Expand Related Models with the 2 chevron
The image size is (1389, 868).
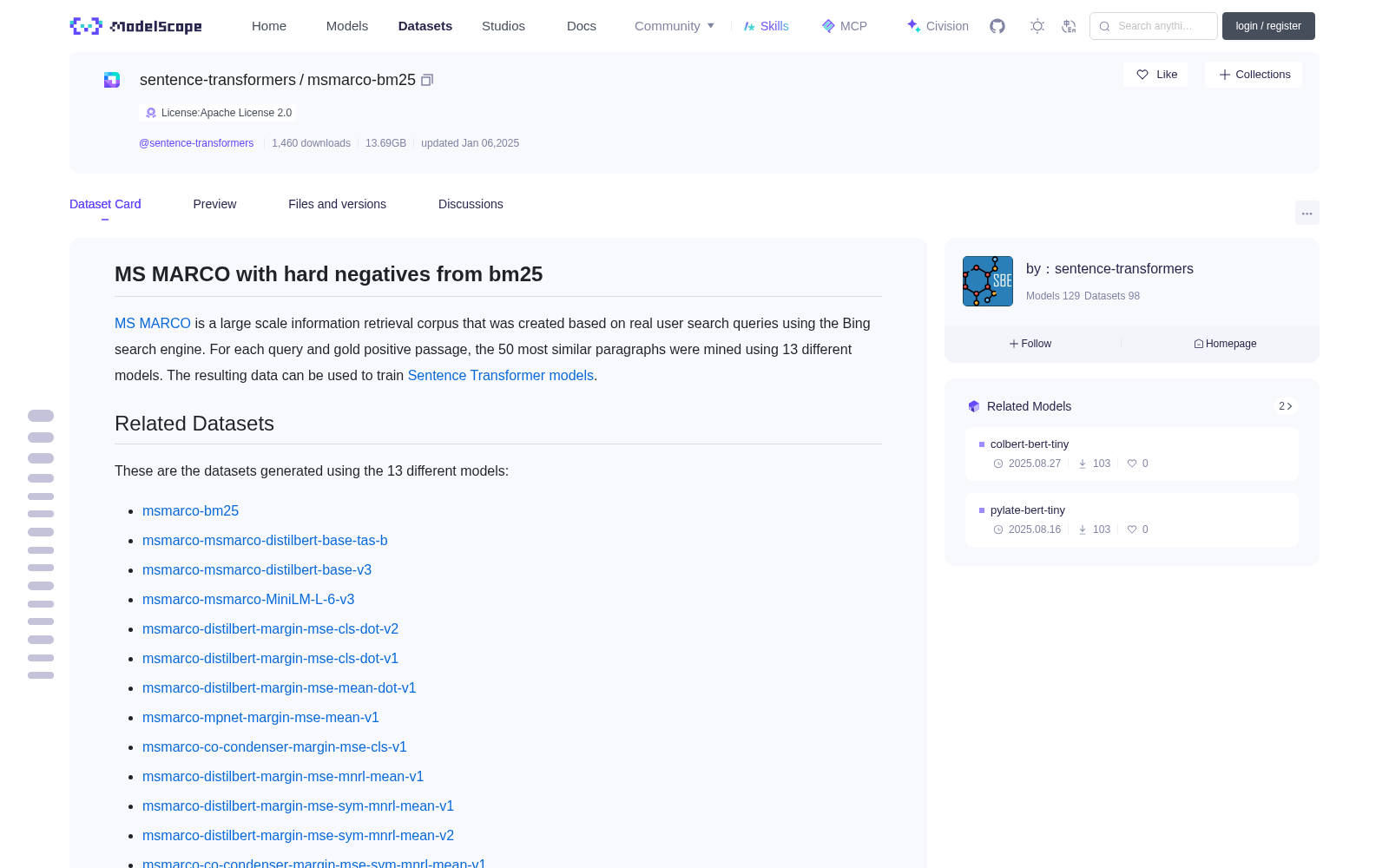[x=1286, y=406]
